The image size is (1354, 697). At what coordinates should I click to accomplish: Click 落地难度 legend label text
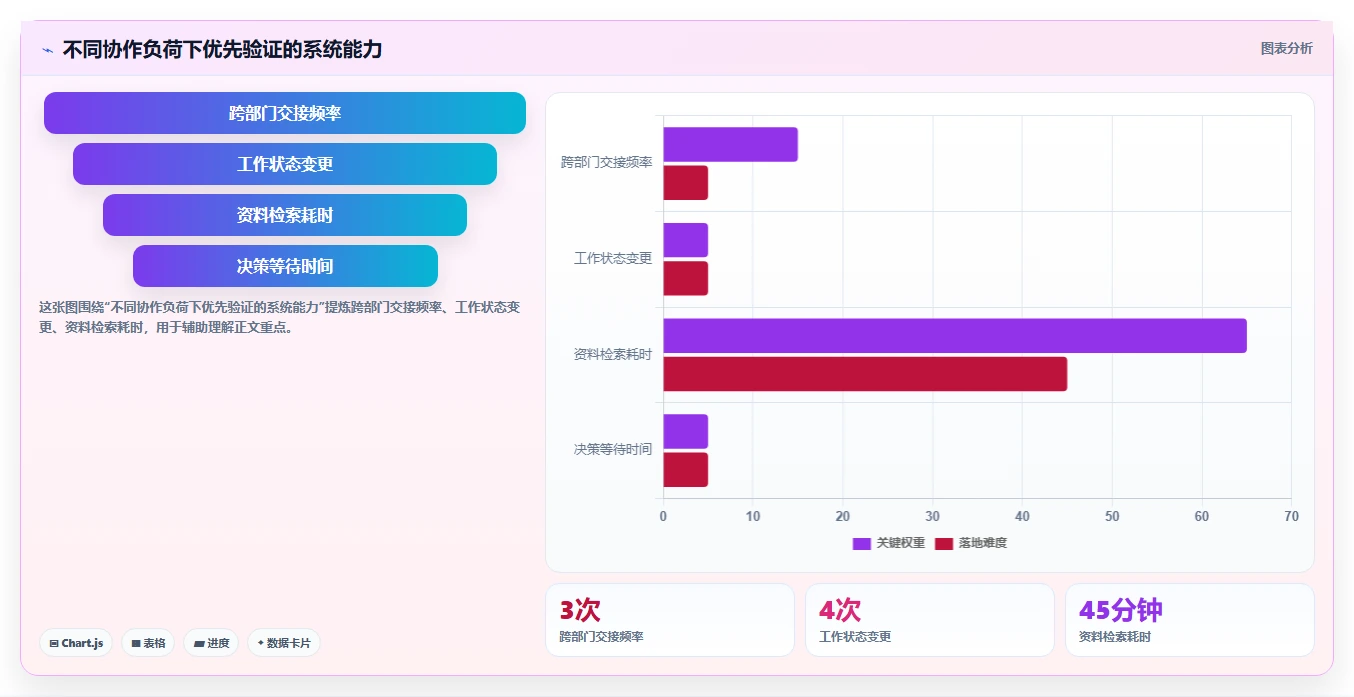tap(983, 543)
